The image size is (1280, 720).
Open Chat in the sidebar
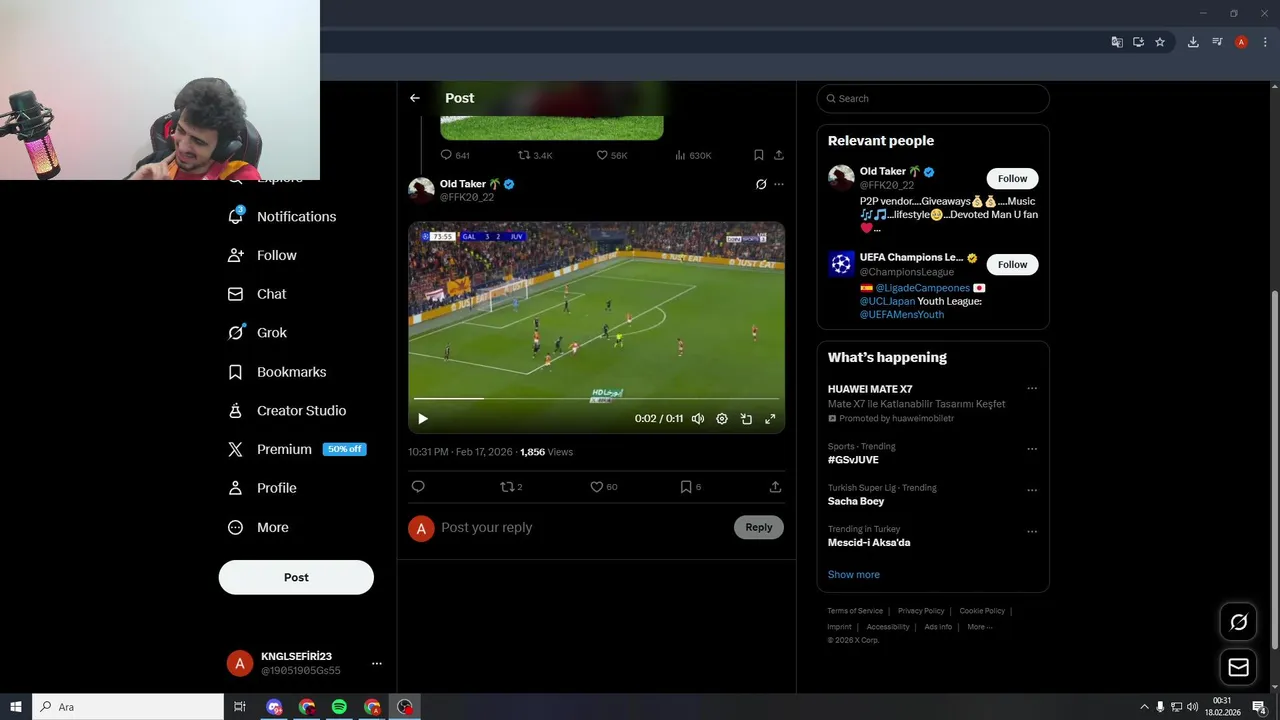[257, 294]
